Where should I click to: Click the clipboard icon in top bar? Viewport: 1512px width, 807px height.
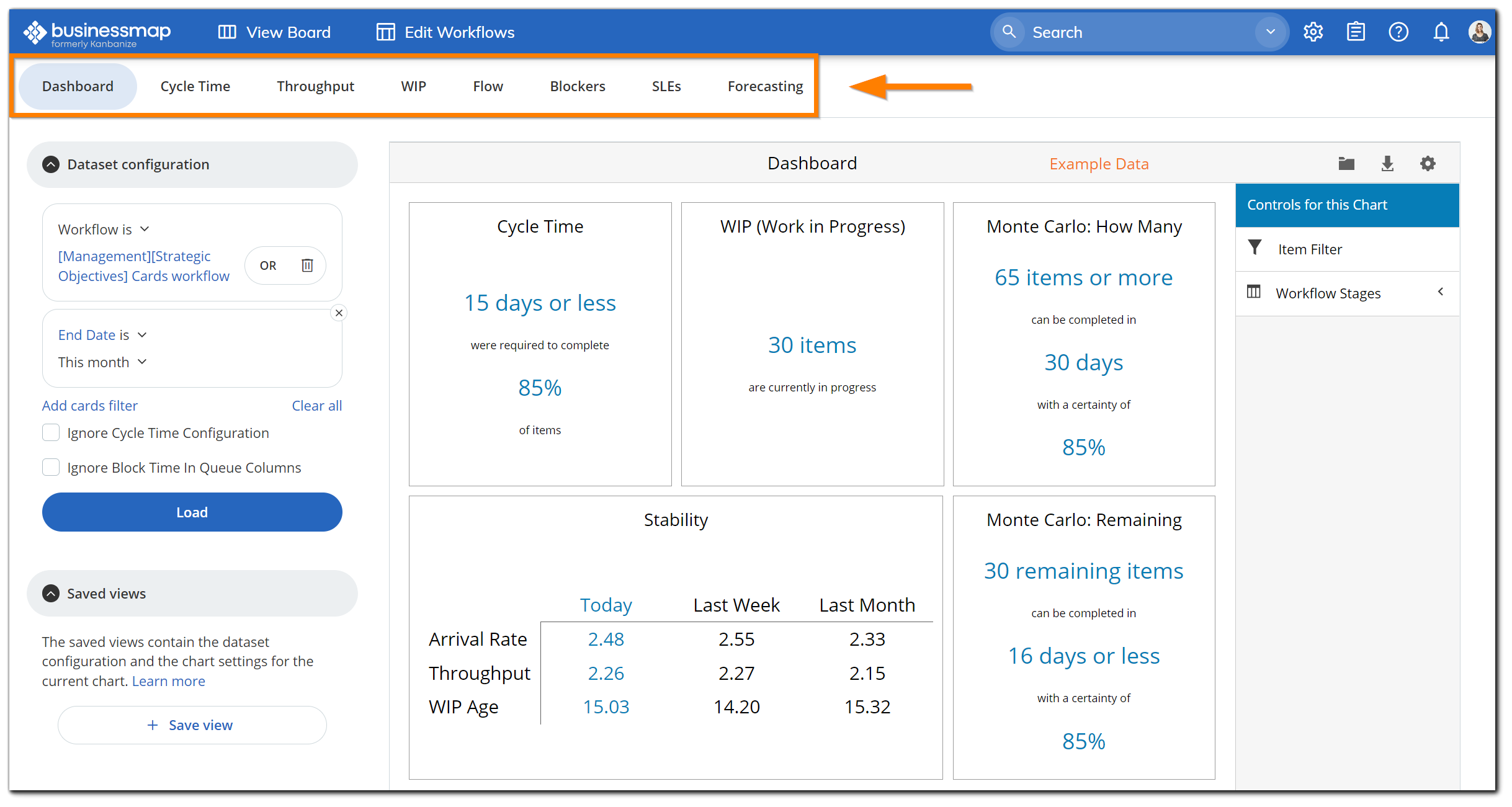click(1356, 32)
